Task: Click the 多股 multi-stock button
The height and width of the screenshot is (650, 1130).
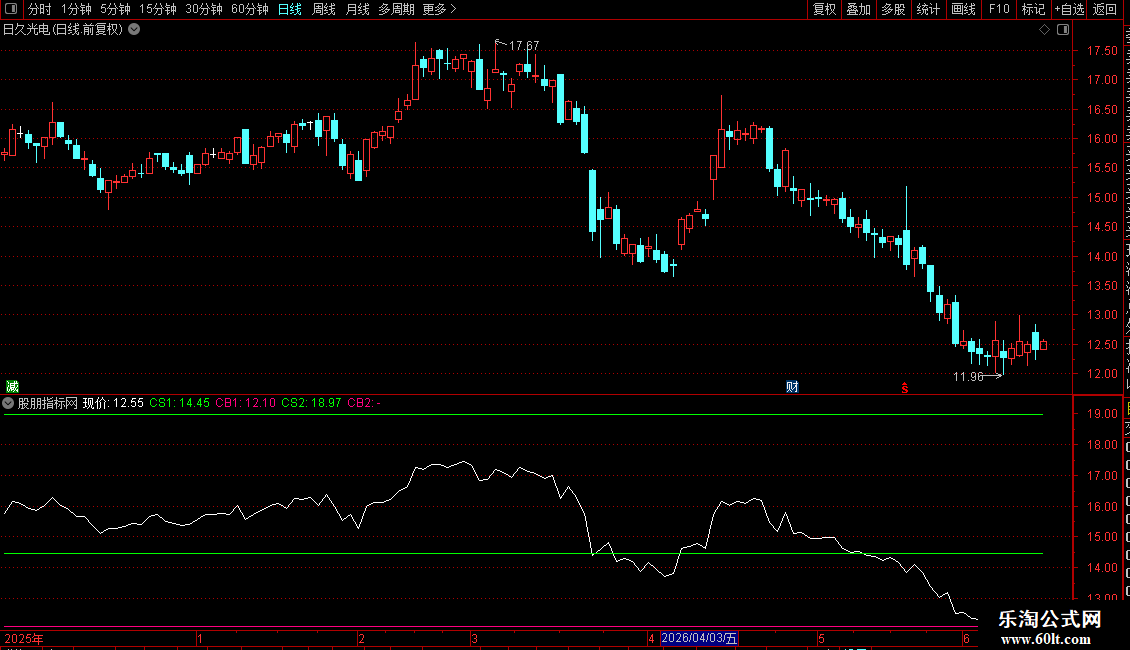Action: point(893,9)
